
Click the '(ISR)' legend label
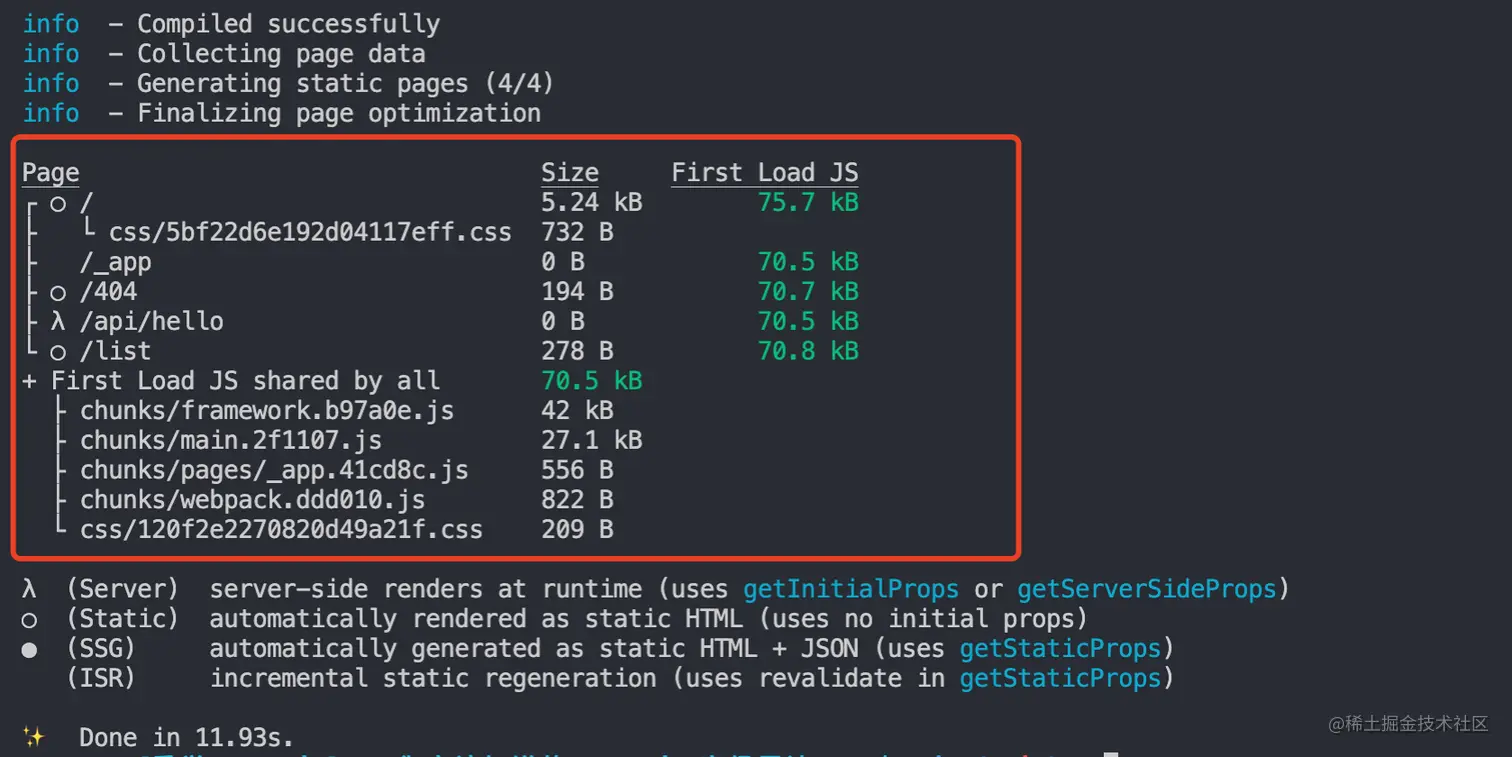101,678
